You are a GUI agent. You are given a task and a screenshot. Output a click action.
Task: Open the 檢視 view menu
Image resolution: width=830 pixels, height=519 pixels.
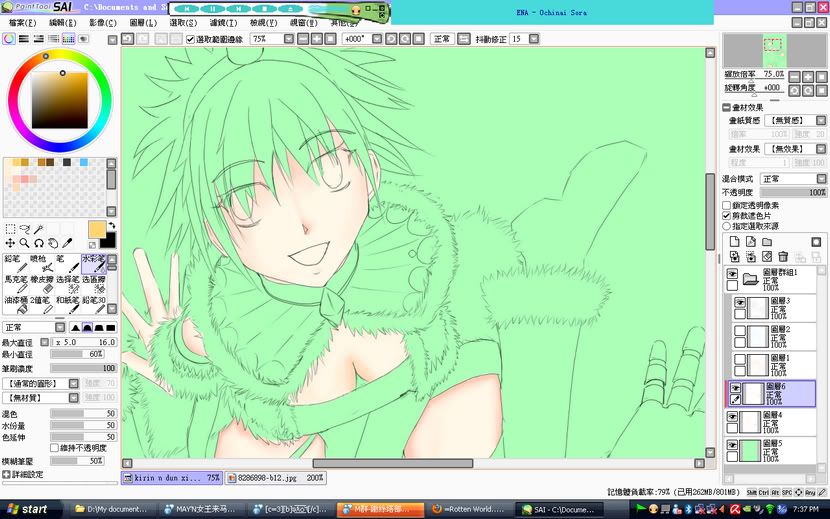[x=263, y=23]
